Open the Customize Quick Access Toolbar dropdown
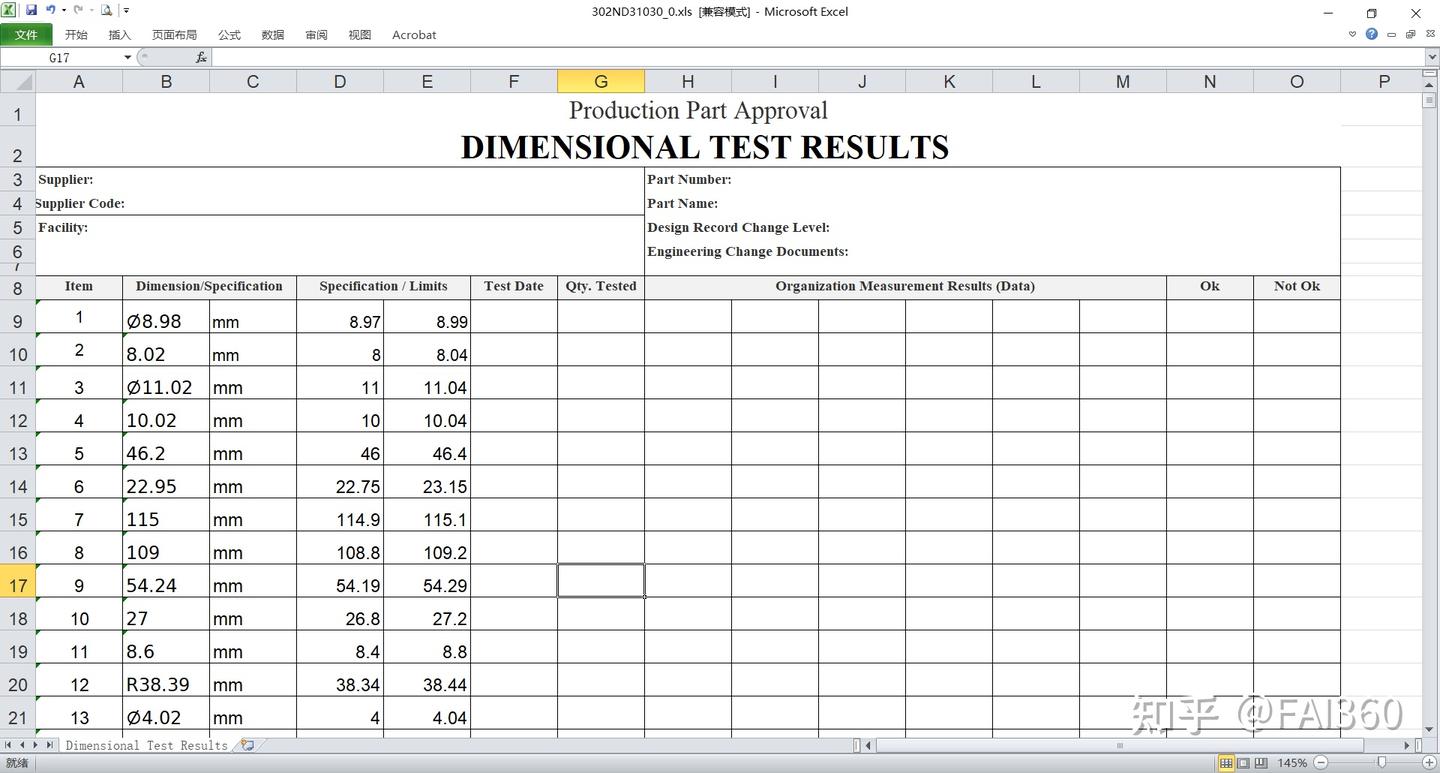Screen dimensions: 1440x773 pos(126,10)
